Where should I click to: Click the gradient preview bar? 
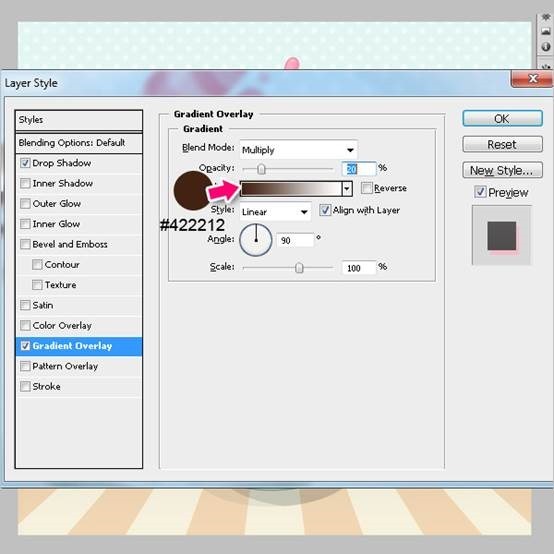[291, 189]
